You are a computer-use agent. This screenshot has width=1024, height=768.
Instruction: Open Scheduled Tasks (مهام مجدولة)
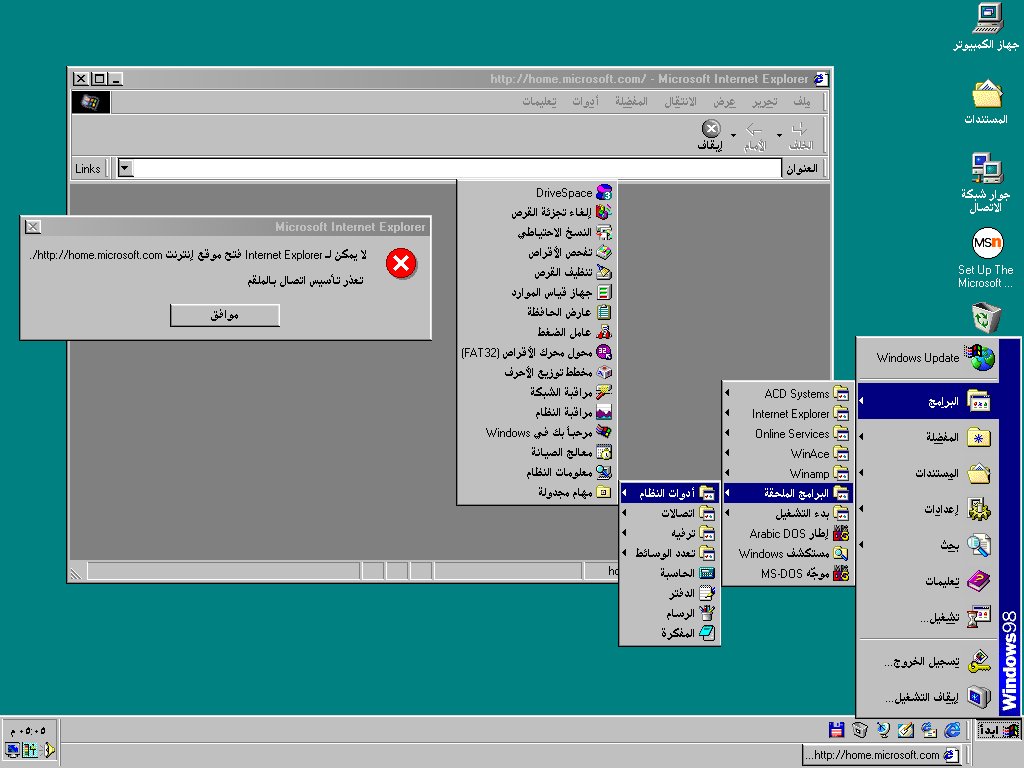537,492
